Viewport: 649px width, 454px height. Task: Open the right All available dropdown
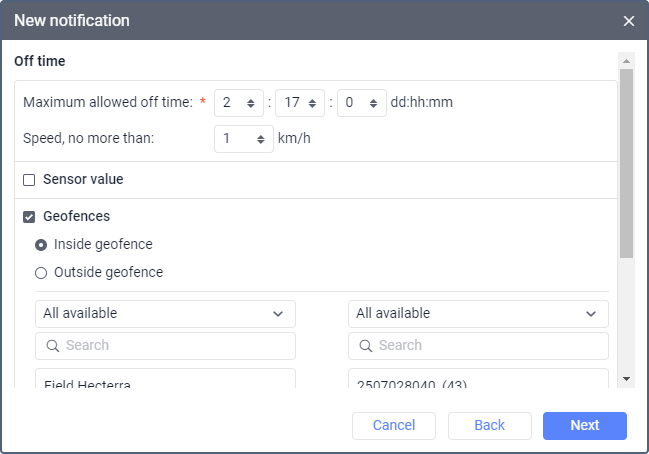(478, 314)
